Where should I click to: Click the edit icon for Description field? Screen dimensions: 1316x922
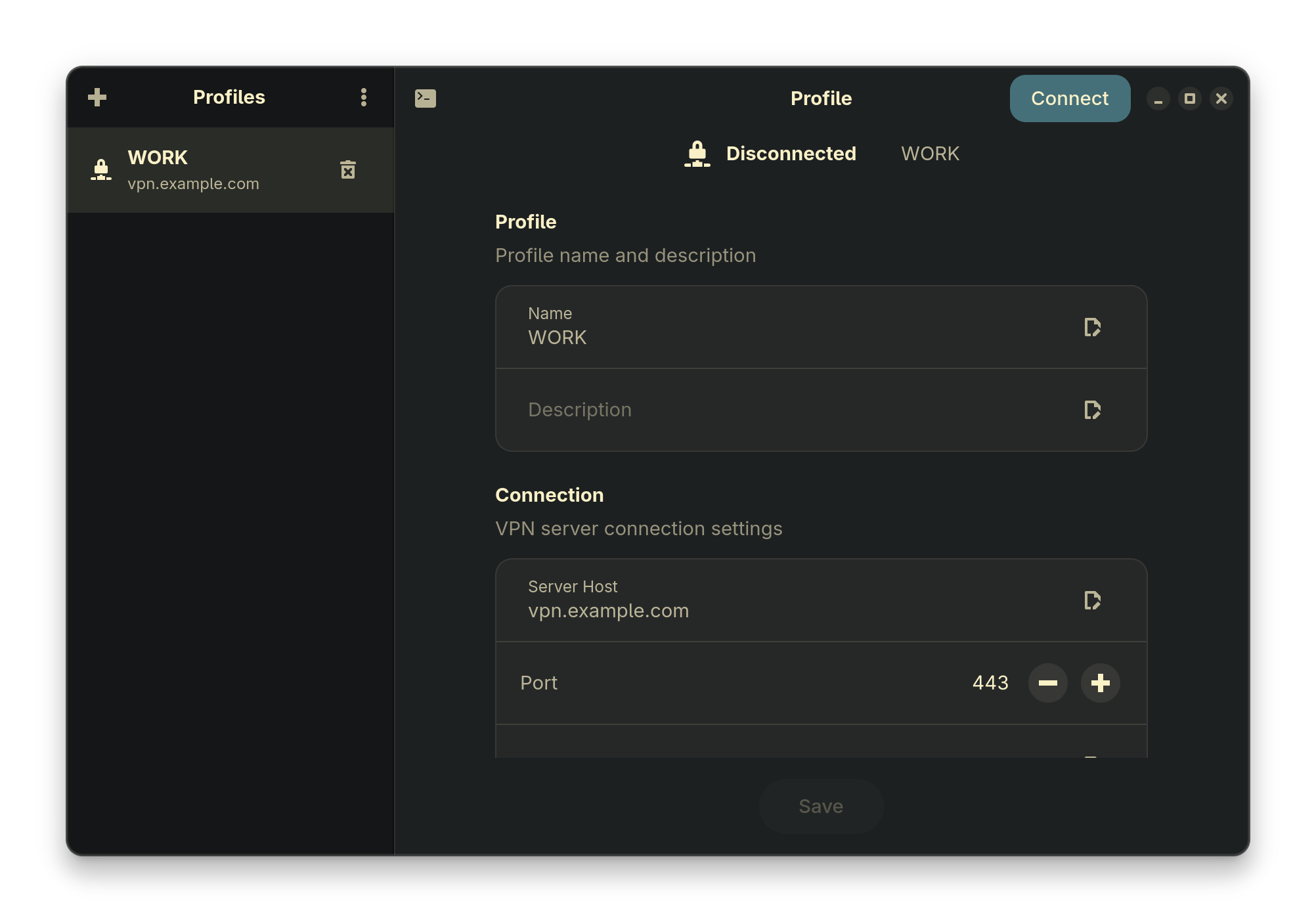point(1092,410)
